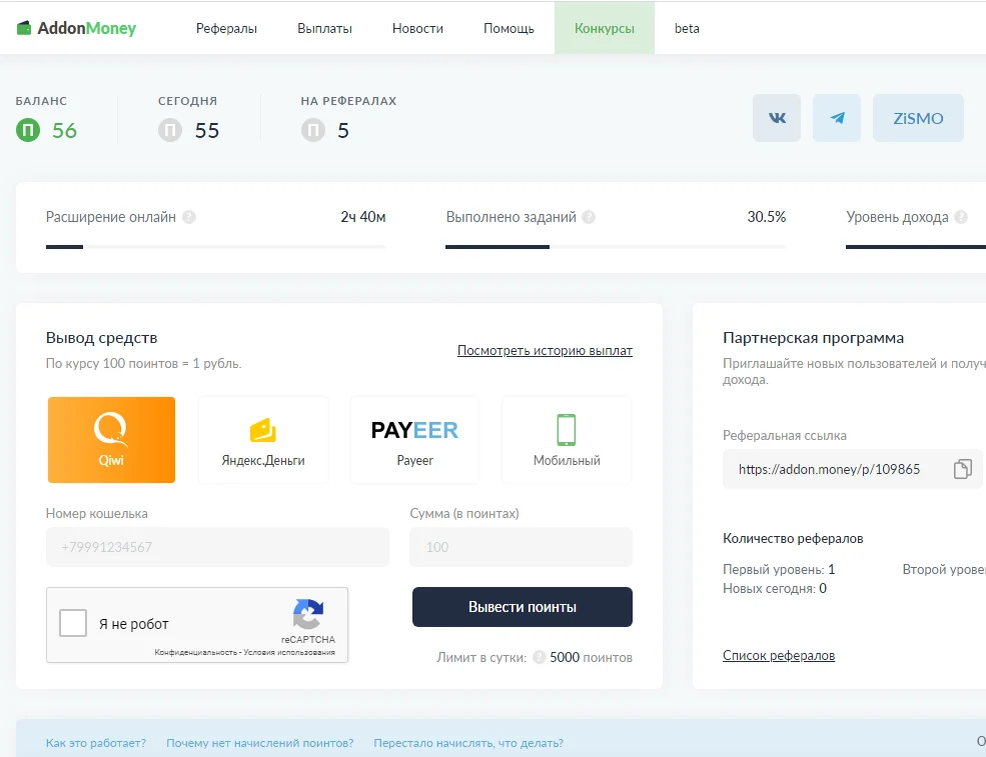
Task: Click reCAPTCHA Условия использования link
Action: click(289, 652)
